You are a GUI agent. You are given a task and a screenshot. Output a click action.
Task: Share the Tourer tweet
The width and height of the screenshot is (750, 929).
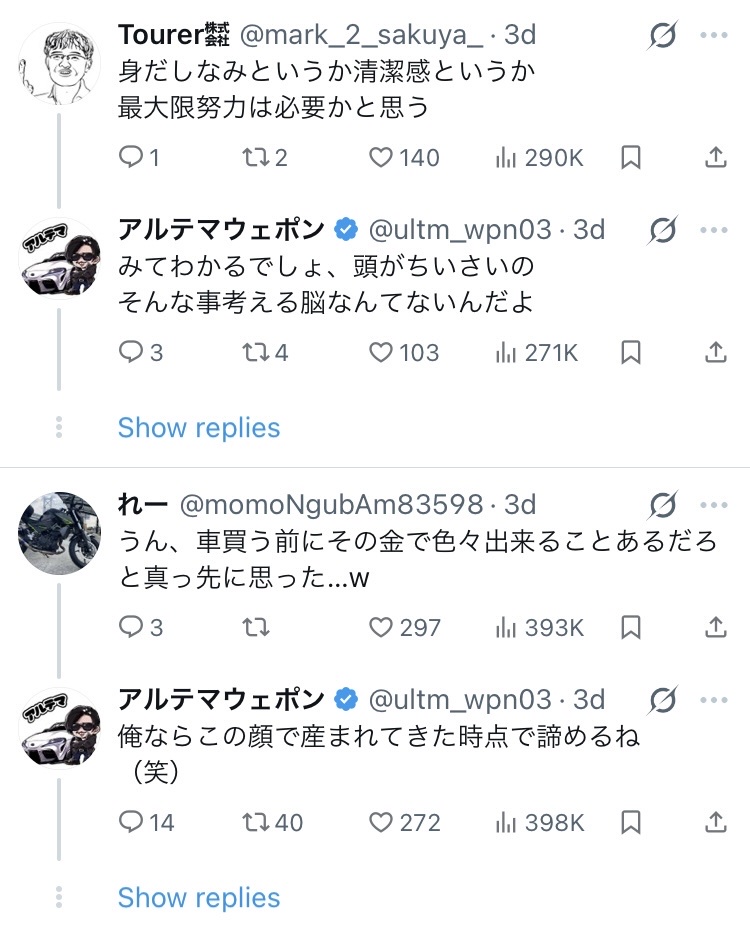tap(716, 157)
